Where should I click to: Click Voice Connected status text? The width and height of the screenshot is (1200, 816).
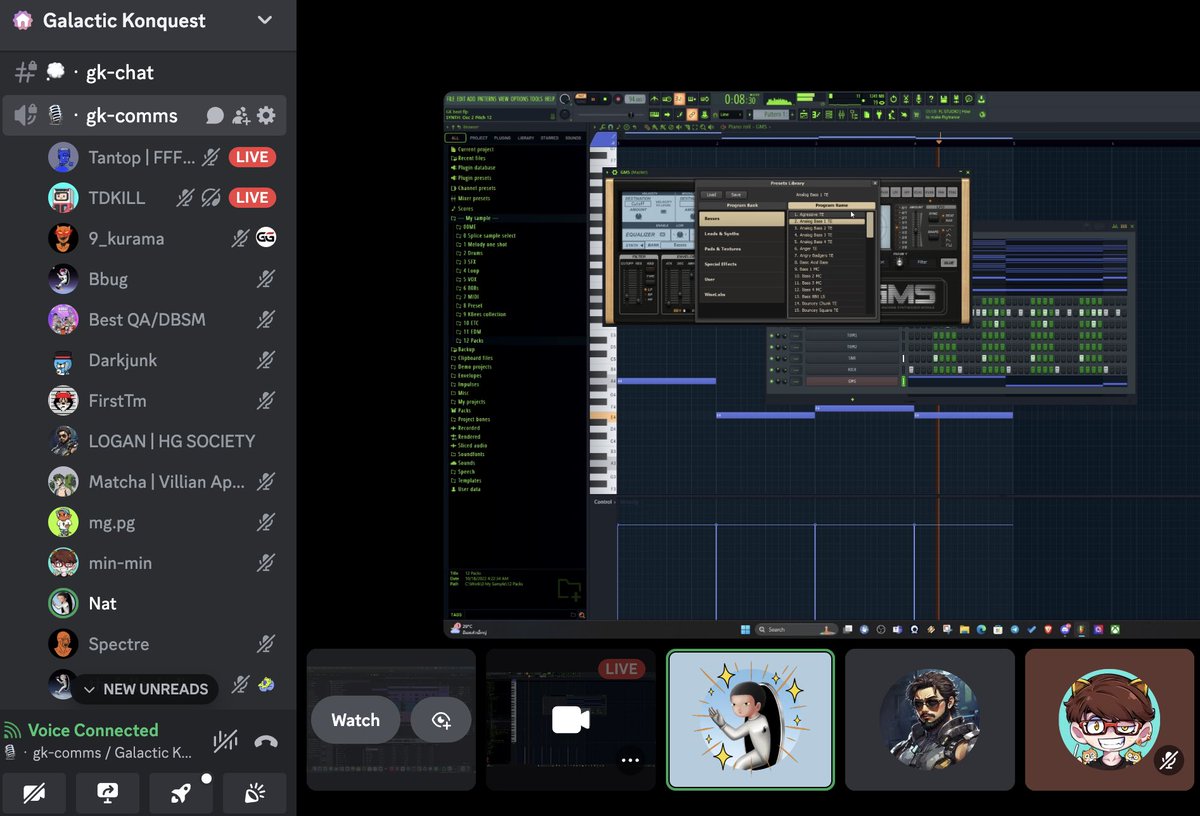(x=92, y=730)
